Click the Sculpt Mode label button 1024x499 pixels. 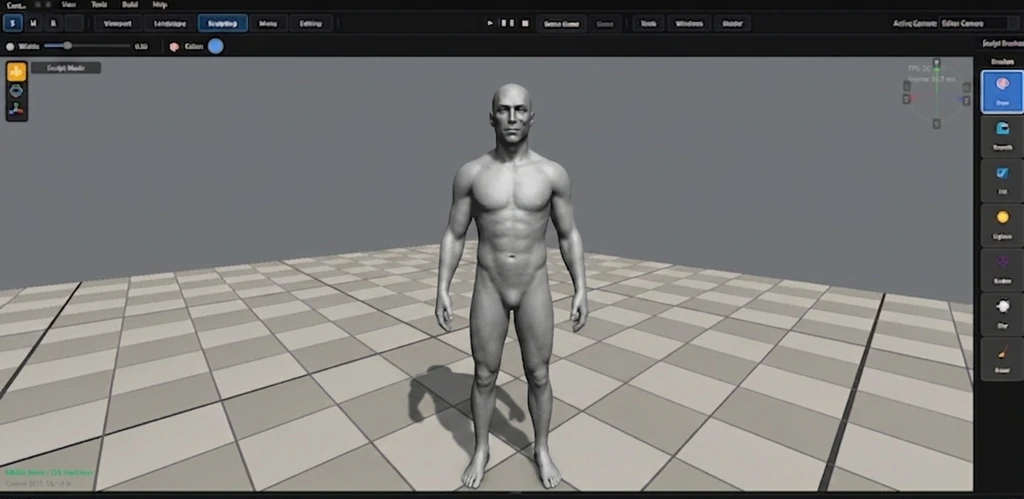[66, 68]
